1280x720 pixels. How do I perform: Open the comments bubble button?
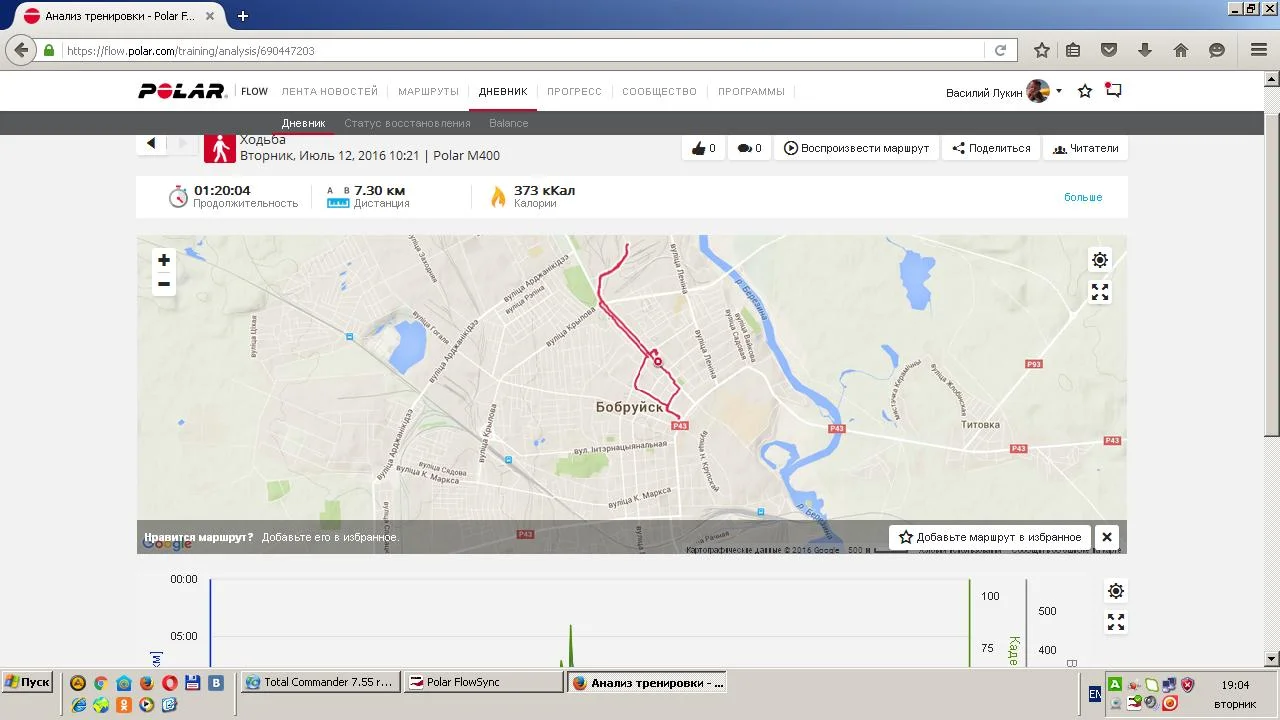coord(750,148)
